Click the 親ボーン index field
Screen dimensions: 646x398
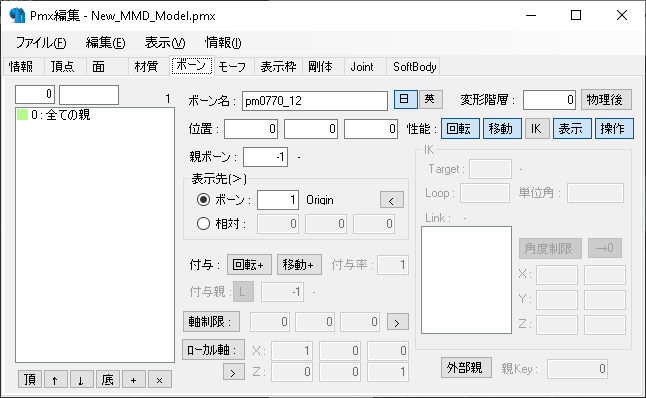[x=265, y=157]
